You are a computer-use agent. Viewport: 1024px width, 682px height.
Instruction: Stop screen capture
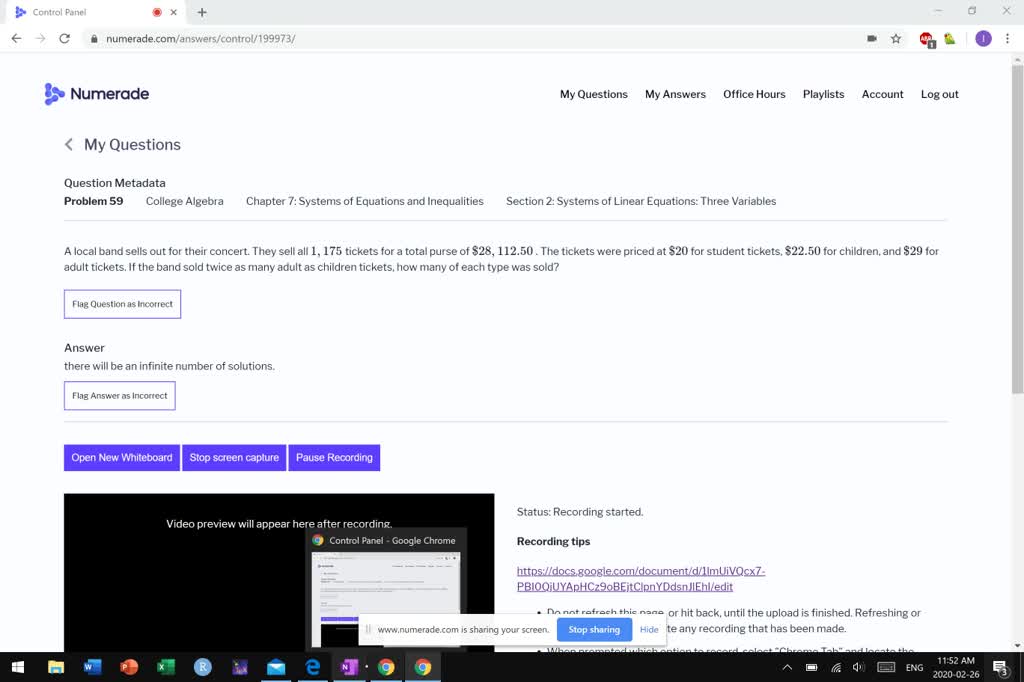coord(234,458)
